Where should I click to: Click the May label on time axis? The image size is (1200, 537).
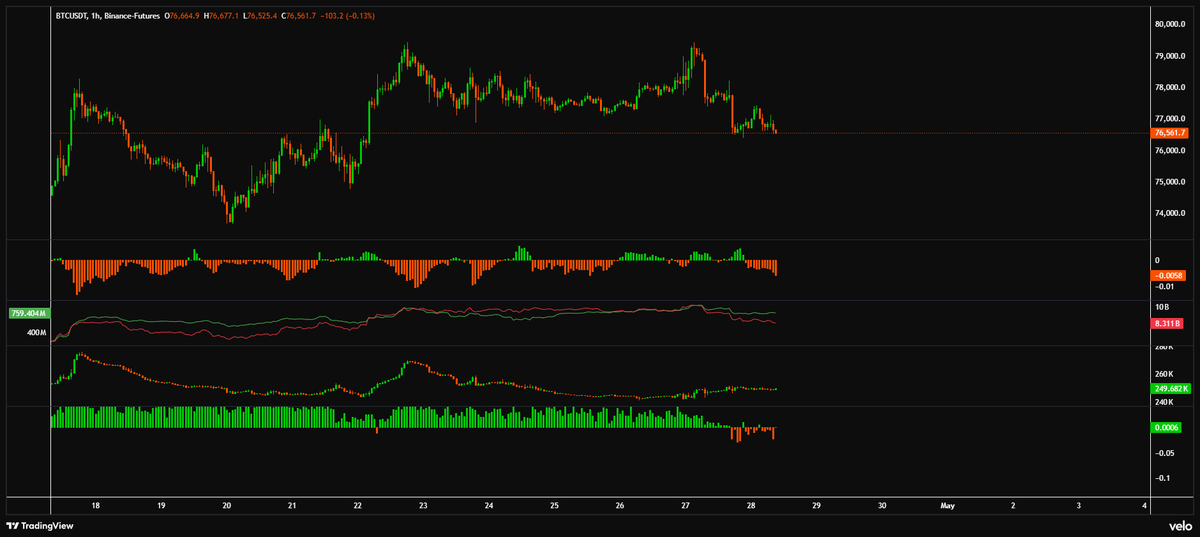pos(948,506)
